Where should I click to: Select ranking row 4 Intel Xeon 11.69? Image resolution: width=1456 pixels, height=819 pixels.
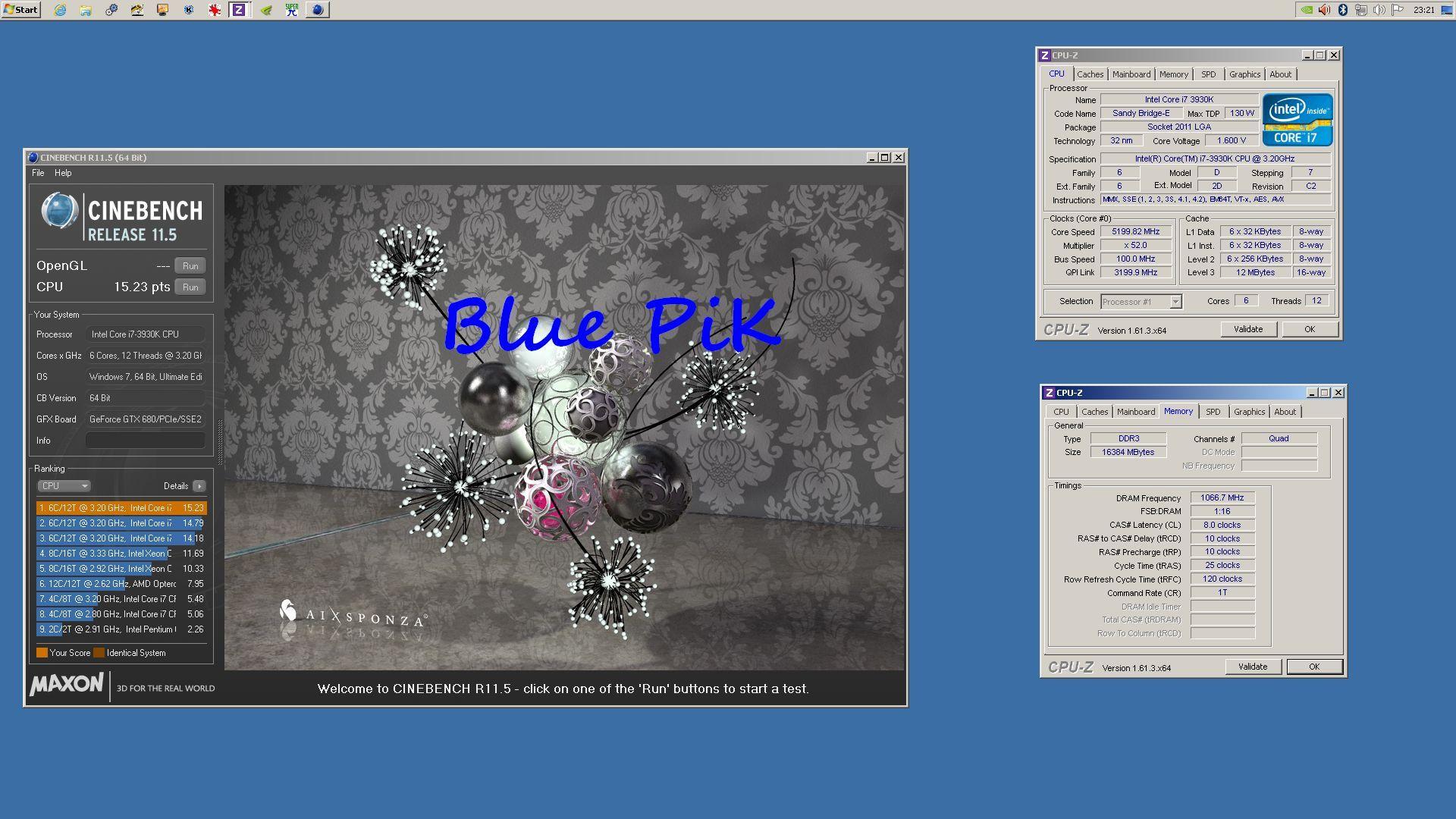tap(121, 554)
